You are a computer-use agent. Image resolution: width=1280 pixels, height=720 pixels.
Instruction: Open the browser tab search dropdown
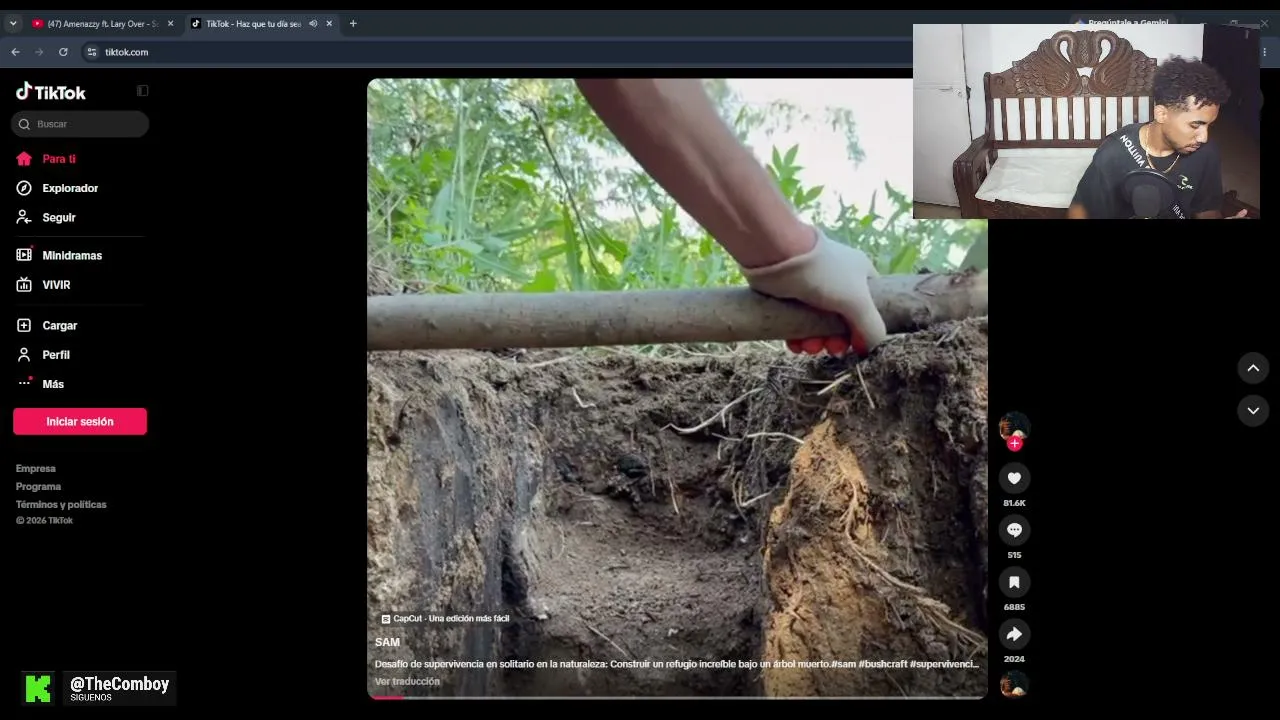[13, 23]
